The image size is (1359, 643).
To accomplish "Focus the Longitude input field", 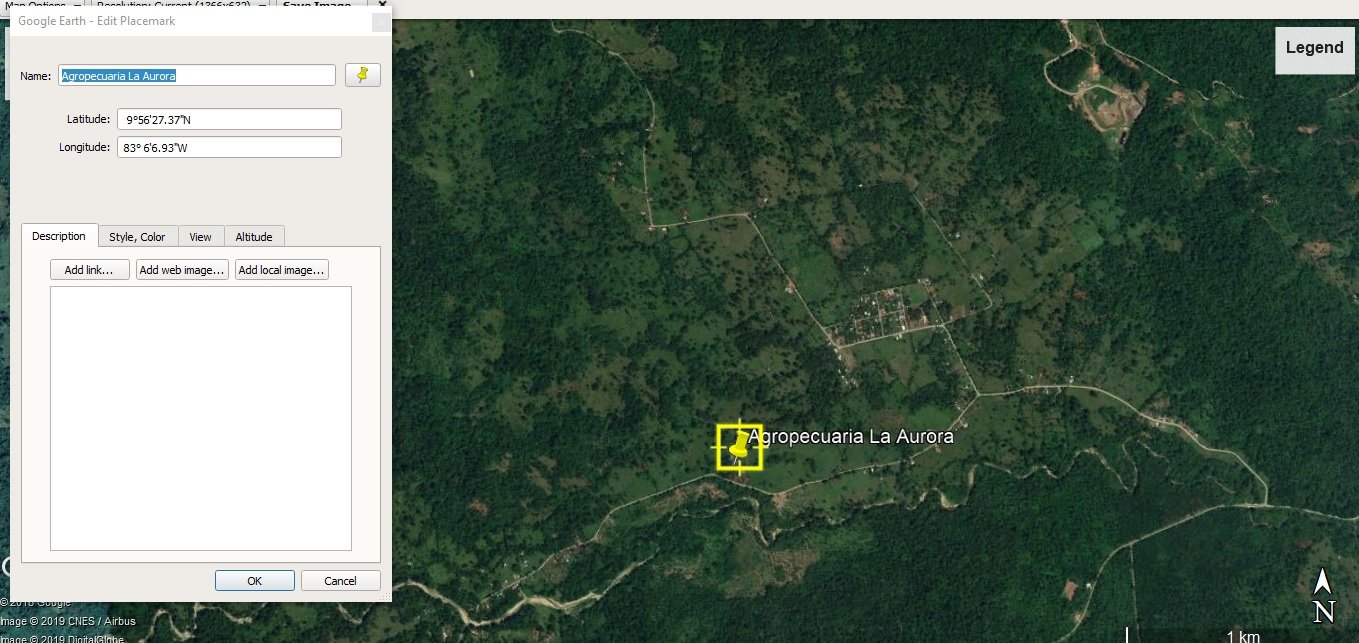I will pos(229,148).
